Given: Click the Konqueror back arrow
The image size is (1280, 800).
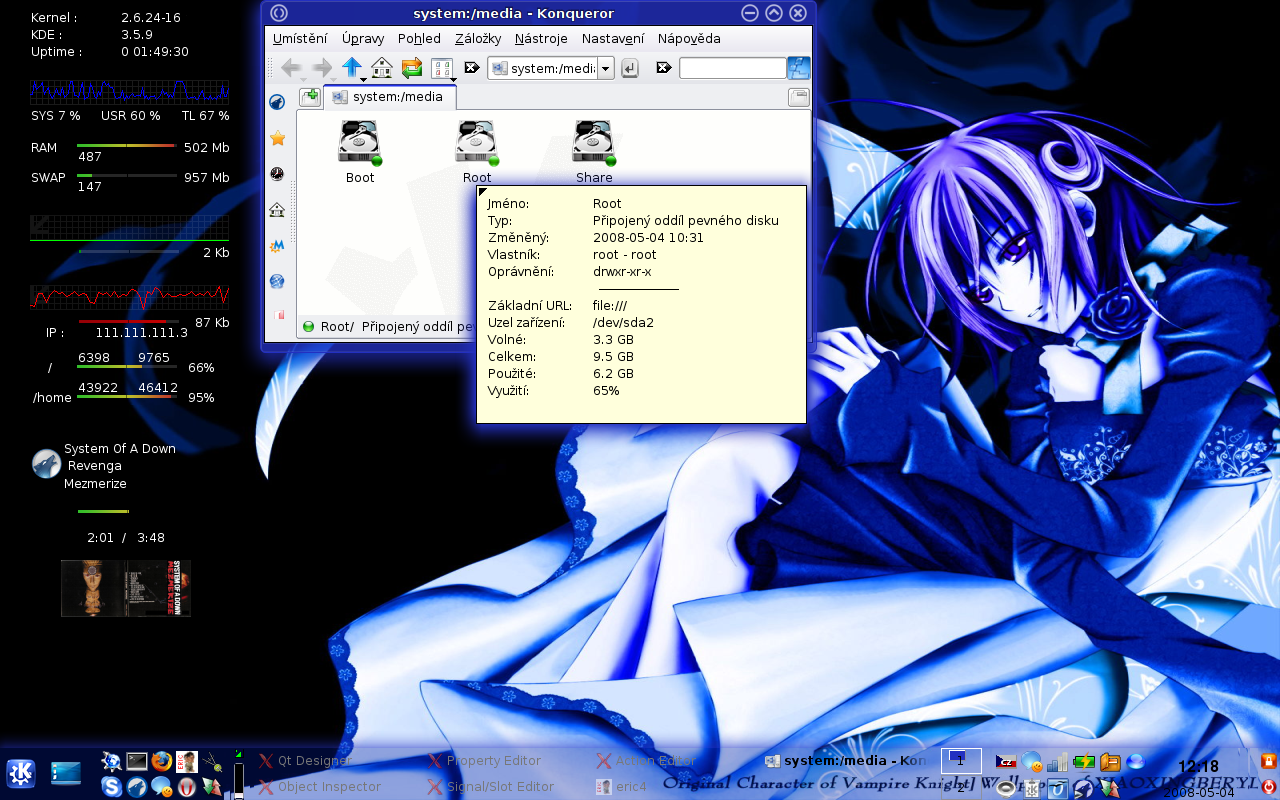Looking at the screenshot, I should point(291,67).
